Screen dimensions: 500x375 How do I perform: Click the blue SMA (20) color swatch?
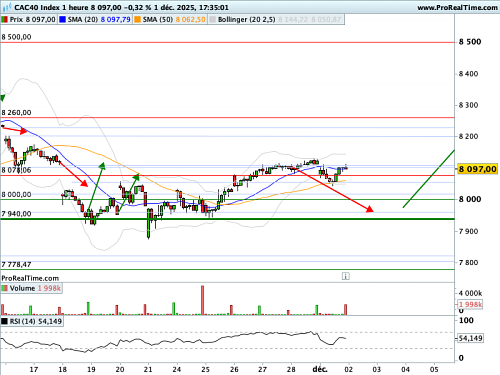(x=62, y=20)
